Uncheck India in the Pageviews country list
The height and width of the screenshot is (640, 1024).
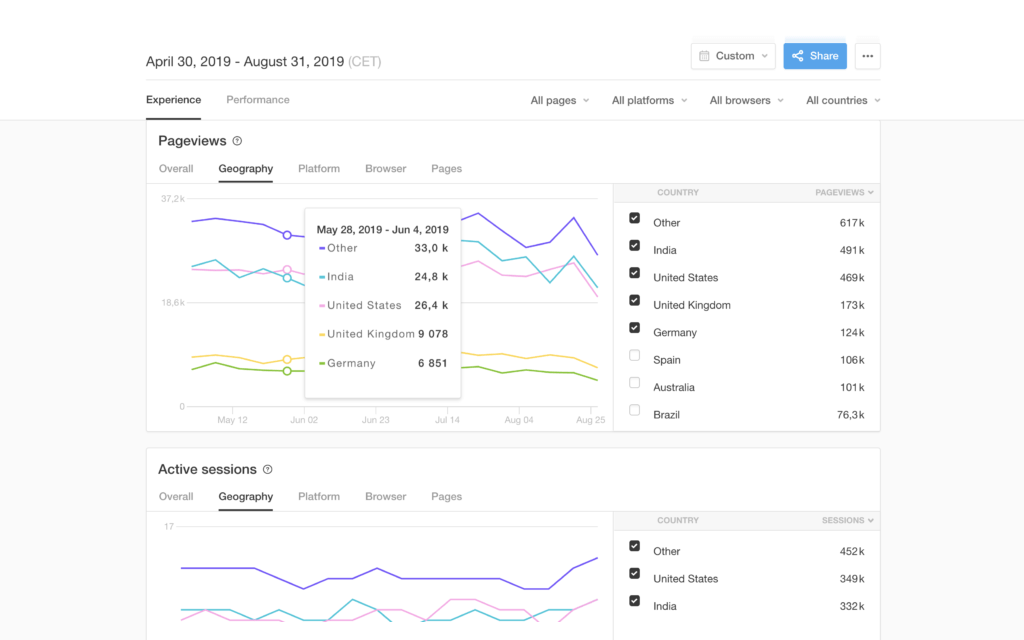[x=635, y=245]
